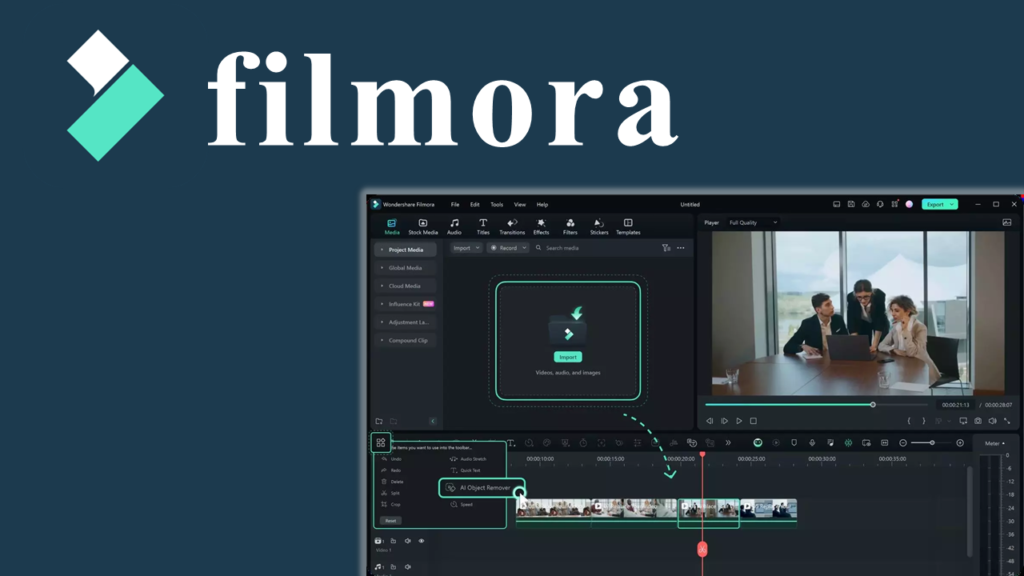Open the Import dropdown in the media toolbar
Image resolution: width=1024 pixels, height=576 pixels.
[x=466, y=248]
